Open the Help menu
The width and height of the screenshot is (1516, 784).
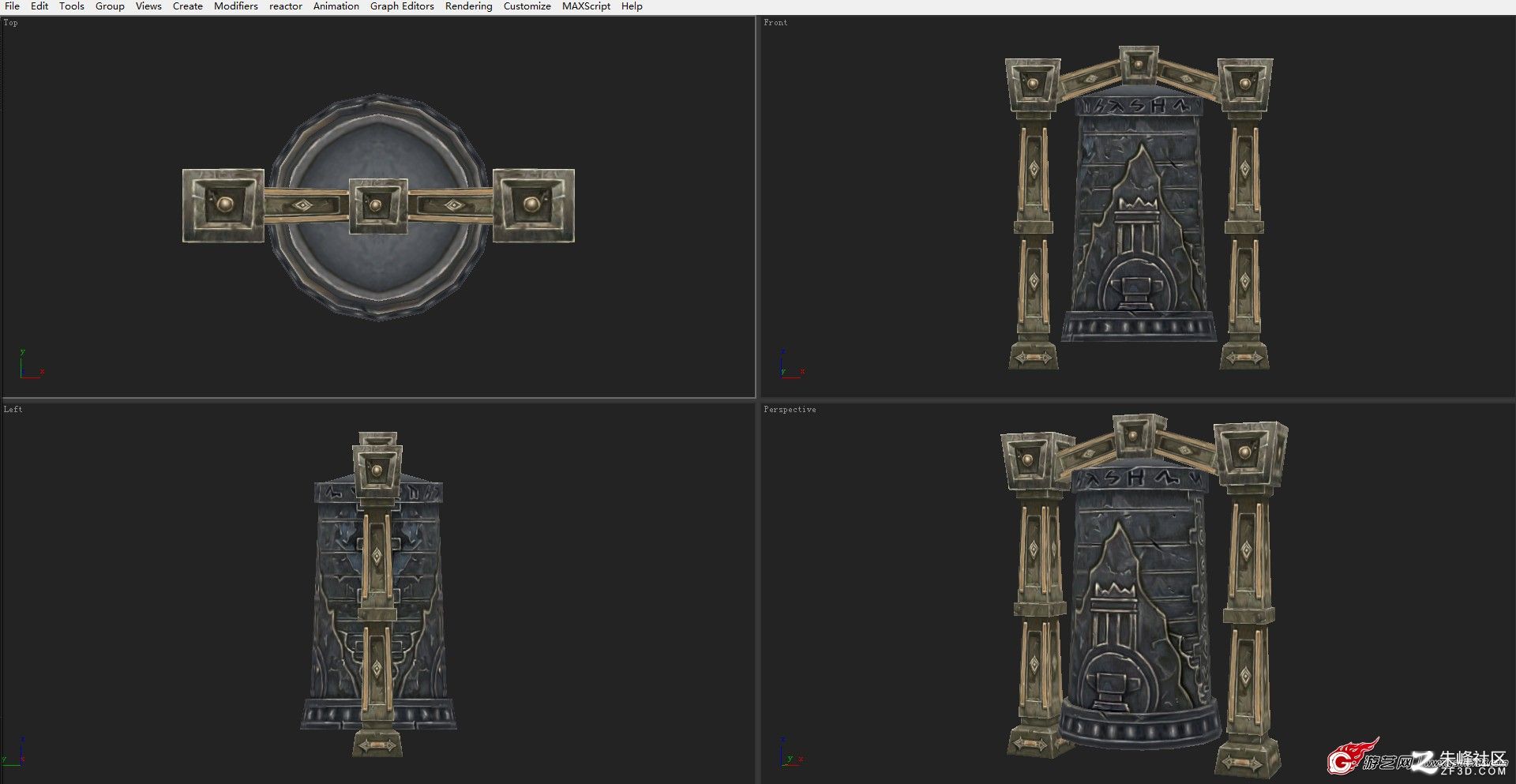coord(632,6)
